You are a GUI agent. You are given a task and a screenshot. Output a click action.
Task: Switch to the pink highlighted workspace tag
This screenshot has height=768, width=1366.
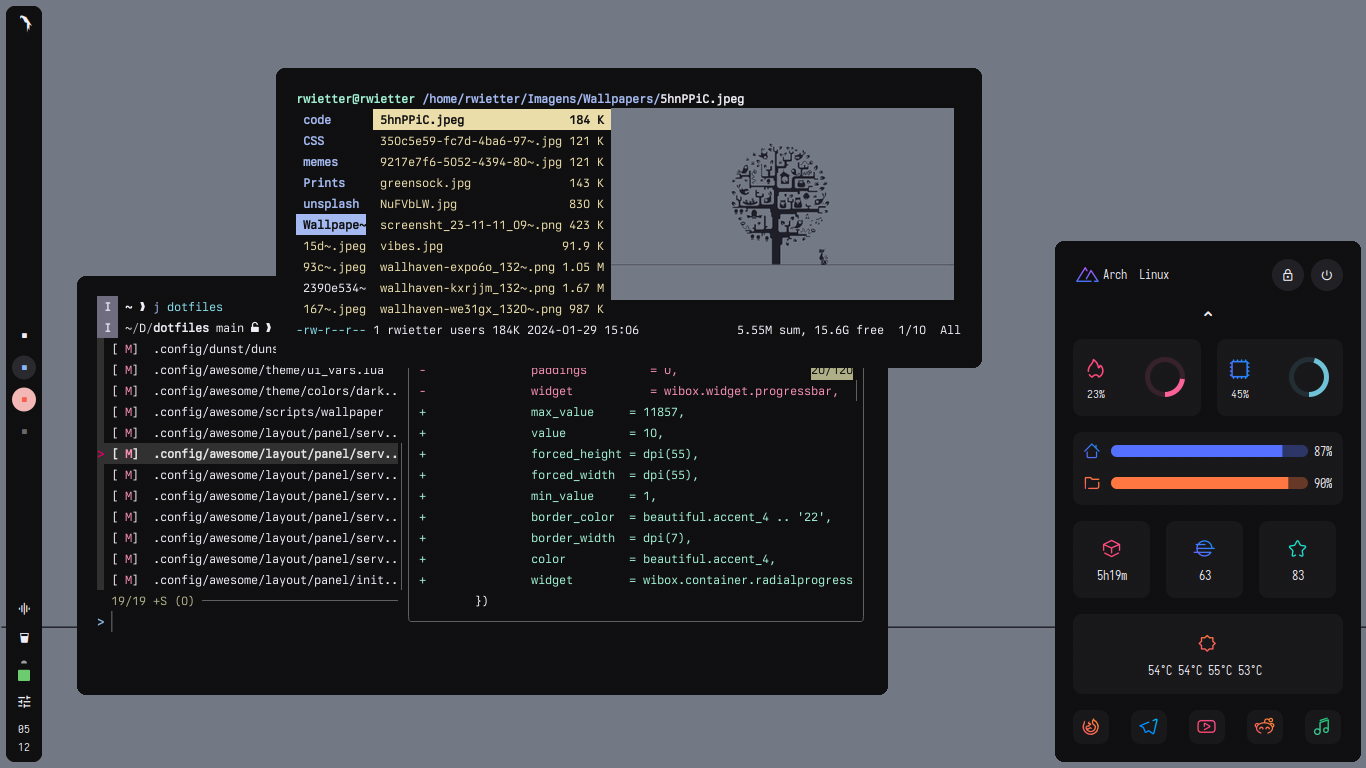24,399
